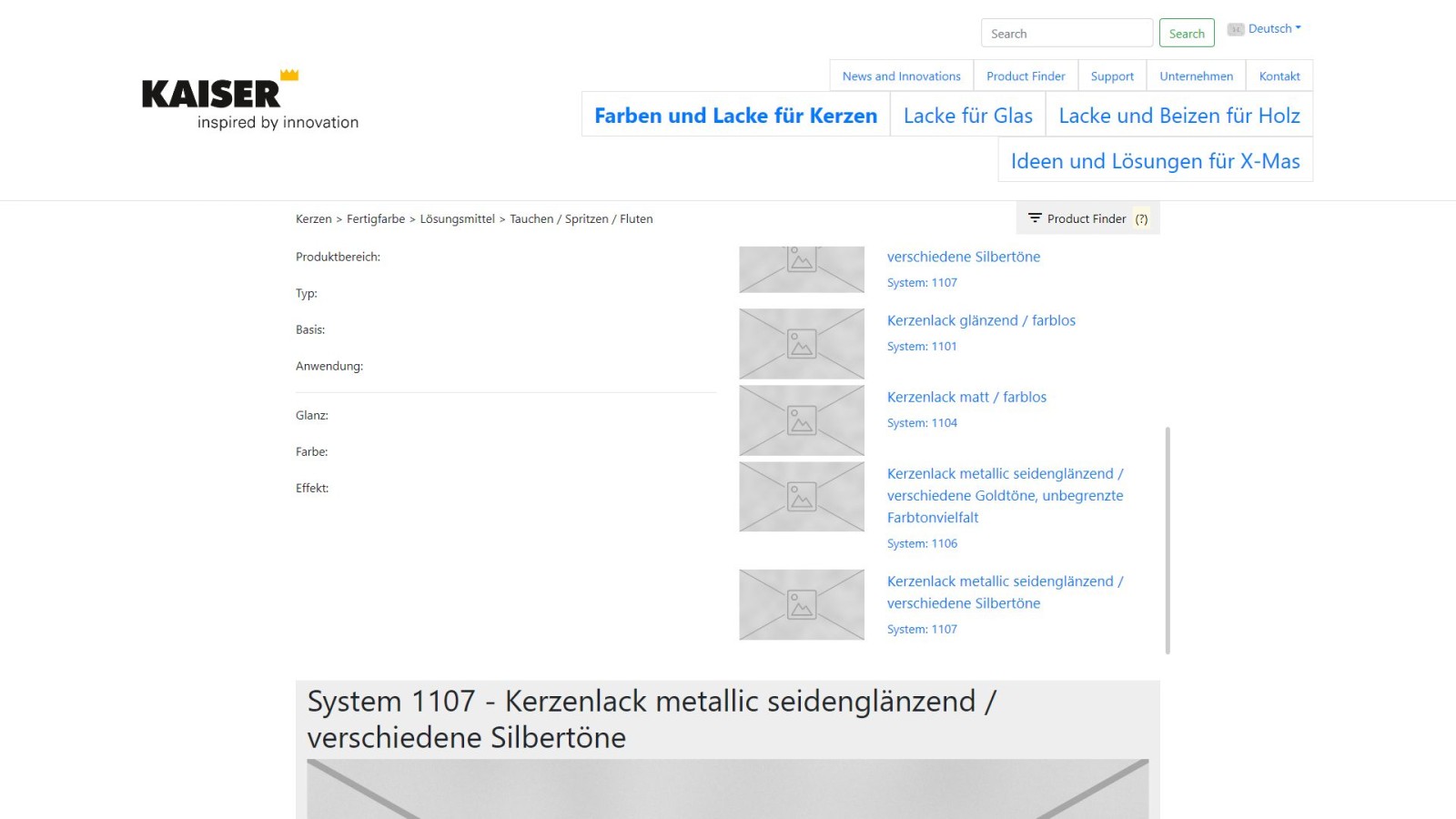Open the Unternehmen menu item
This screenshot has width=1456, height=819.
click(x=1196, y=76)
